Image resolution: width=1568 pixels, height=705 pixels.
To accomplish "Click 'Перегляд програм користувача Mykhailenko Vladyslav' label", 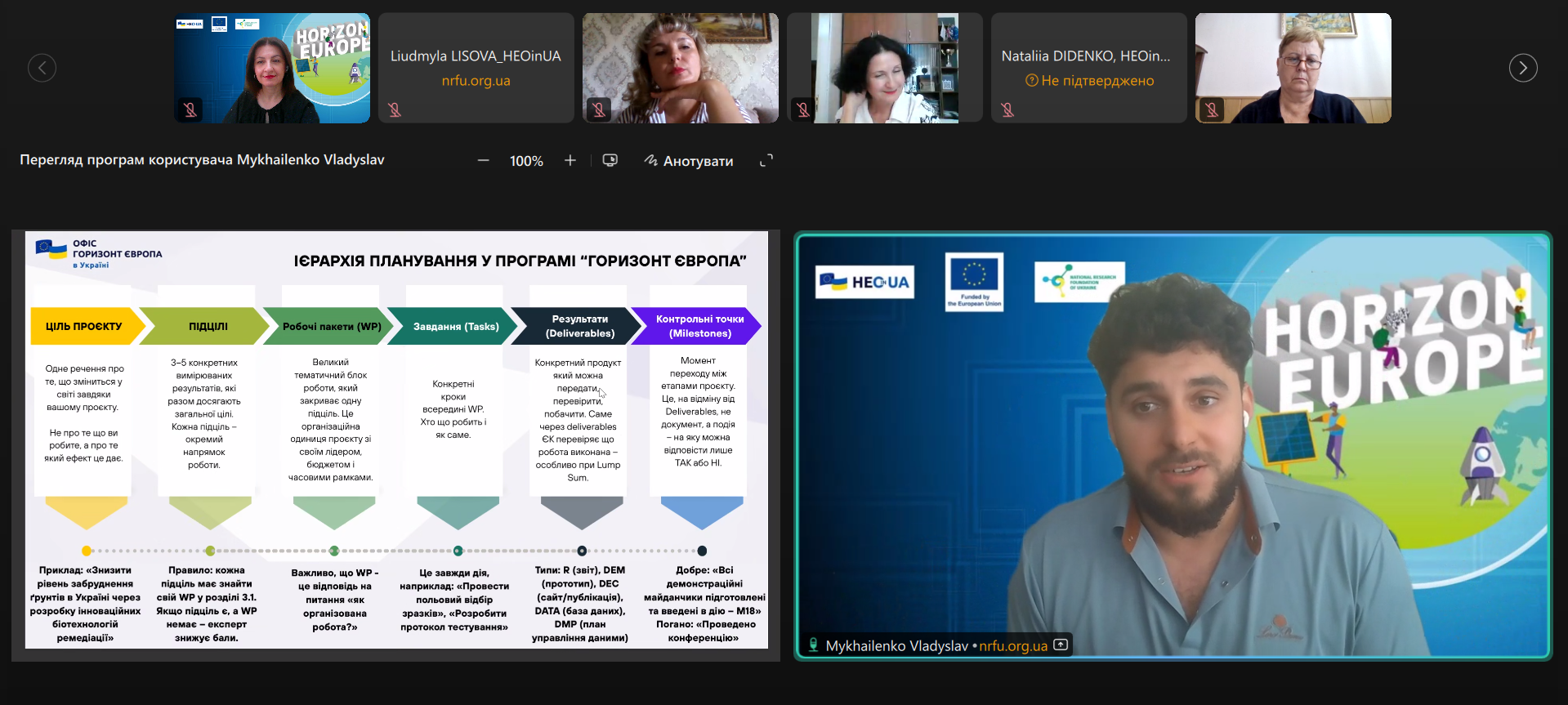I will [x=202, y=160].
